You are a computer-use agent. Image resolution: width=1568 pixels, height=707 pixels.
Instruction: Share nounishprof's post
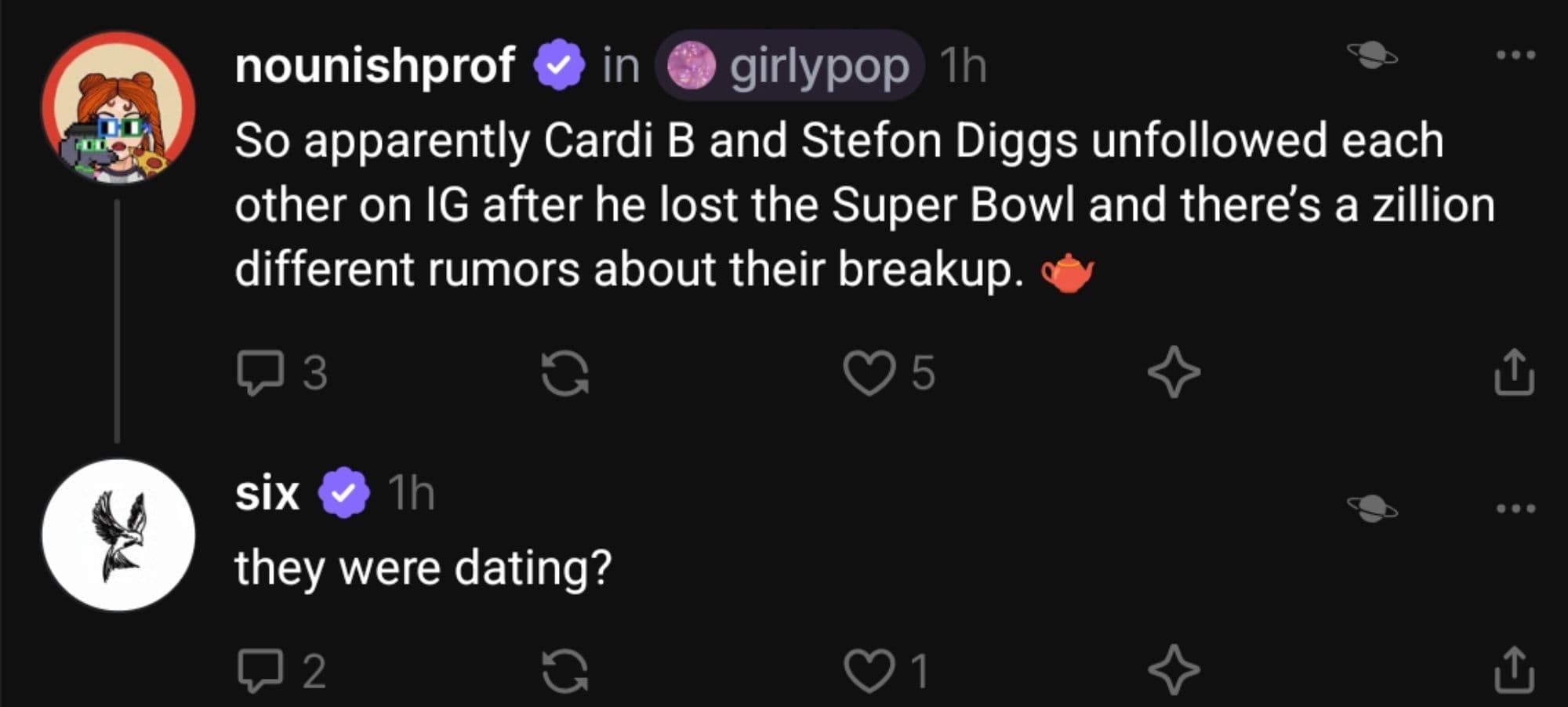coord(1513,373)
